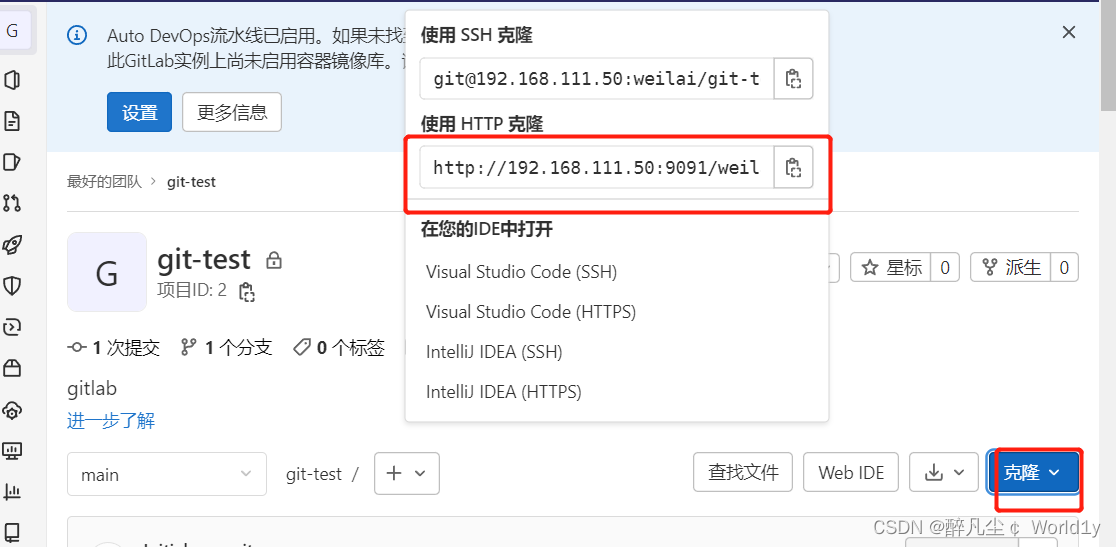Fork the project with 派生 button
Screen dimensions: 1116x547
pyautogui.click(x=1011, y=267)
